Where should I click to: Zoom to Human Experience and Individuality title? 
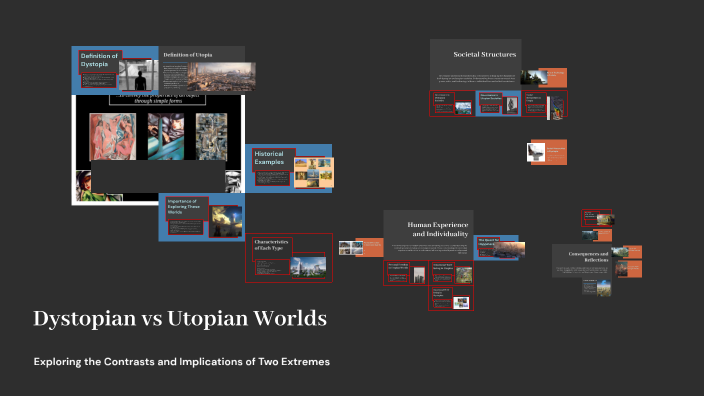[438, 229]
